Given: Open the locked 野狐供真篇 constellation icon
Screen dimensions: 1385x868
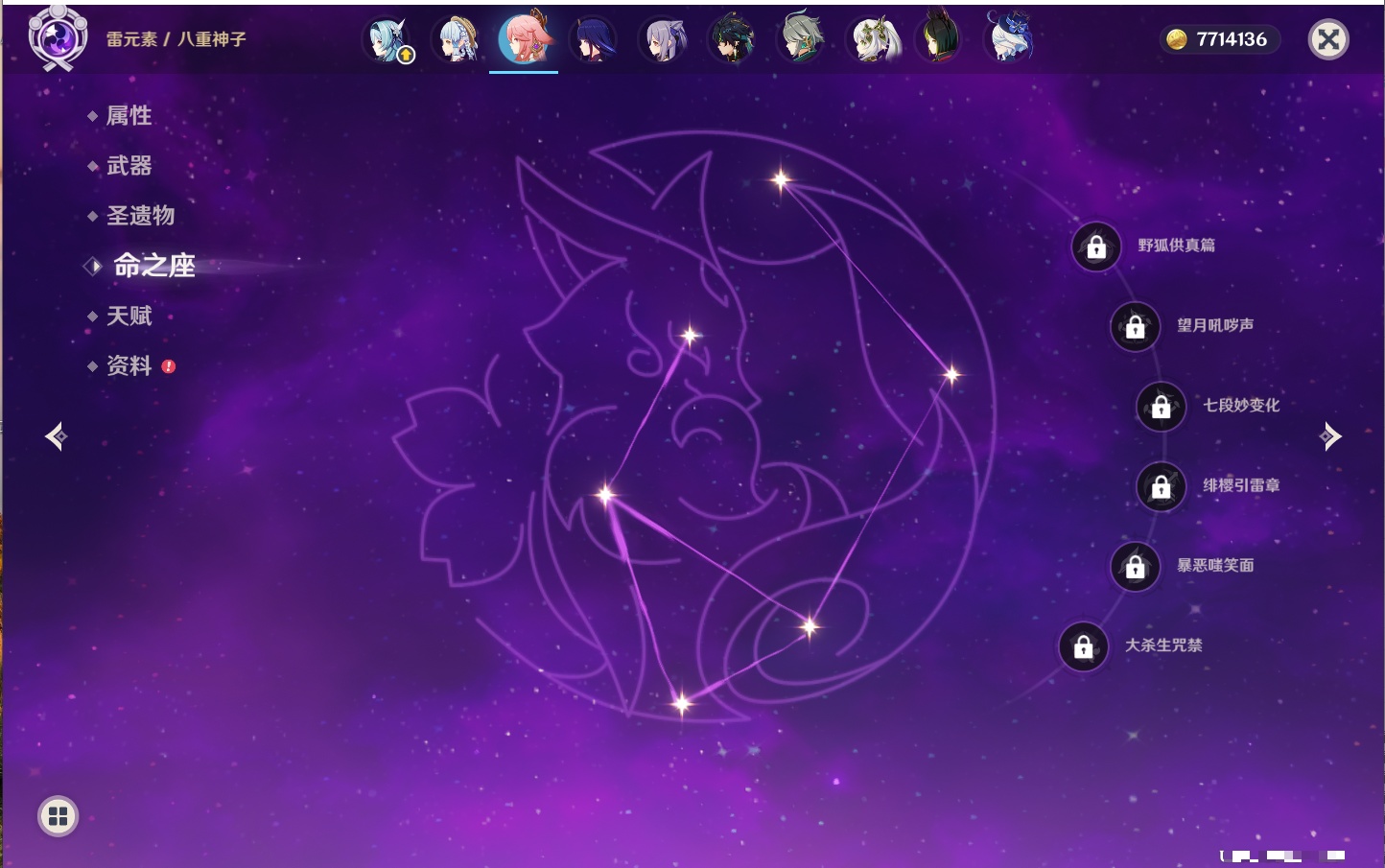Looking at the screenshot, I should click(x=1096, y=247).
